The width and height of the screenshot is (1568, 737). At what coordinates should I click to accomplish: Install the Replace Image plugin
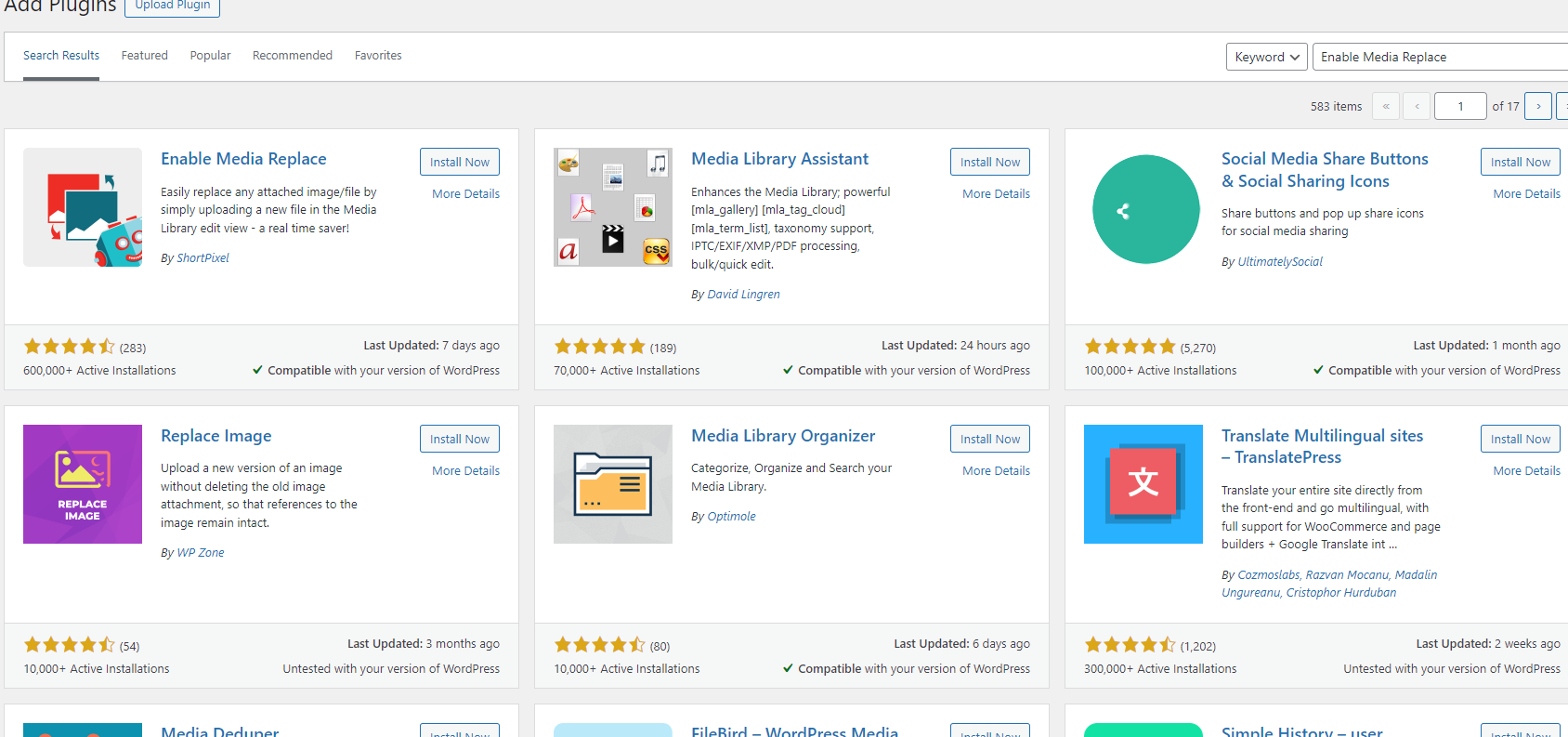[x=460, y=439]
